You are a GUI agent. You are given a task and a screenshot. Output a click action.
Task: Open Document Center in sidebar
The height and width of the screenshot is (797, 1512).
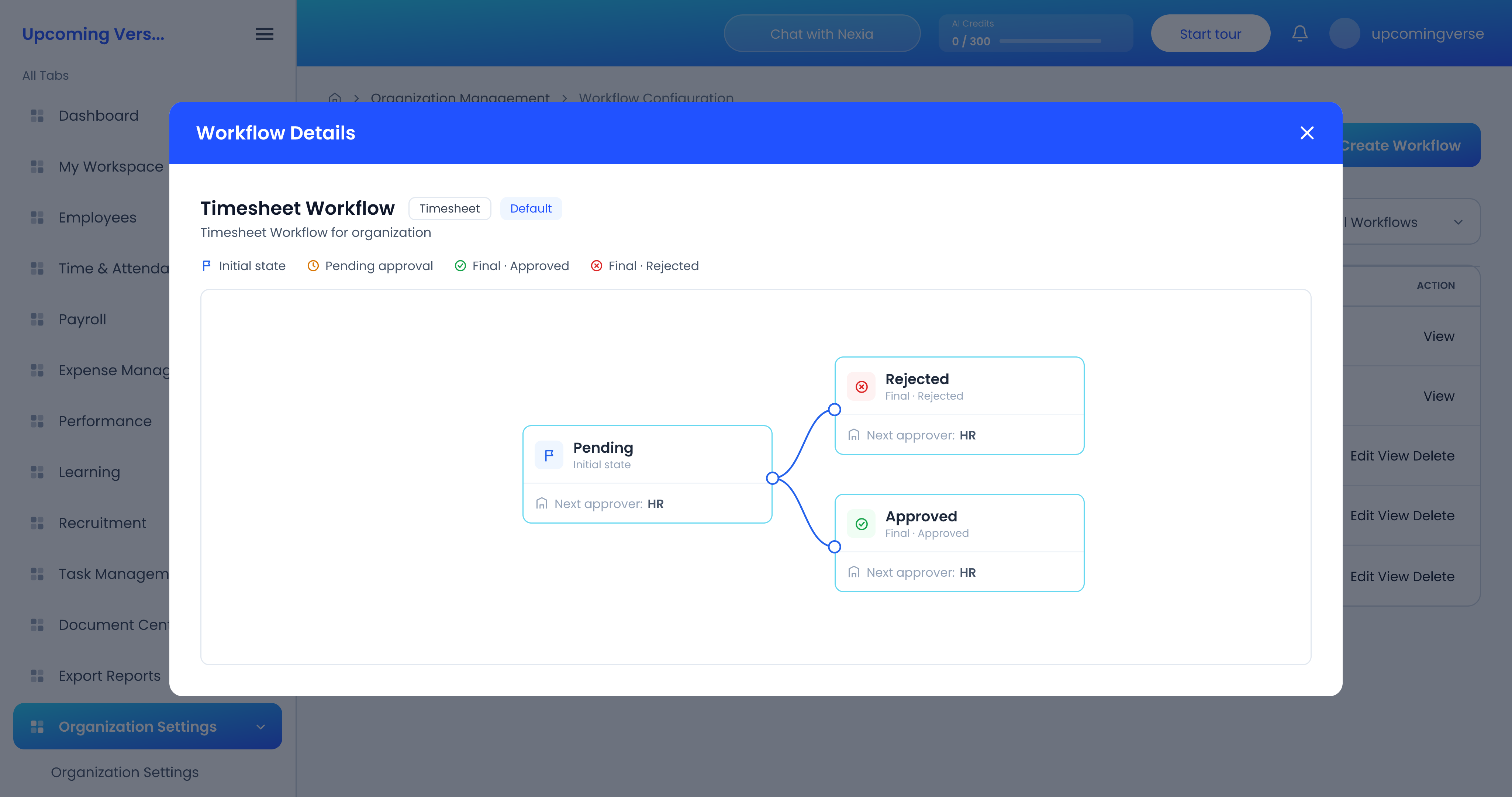(x=114, y=625)
